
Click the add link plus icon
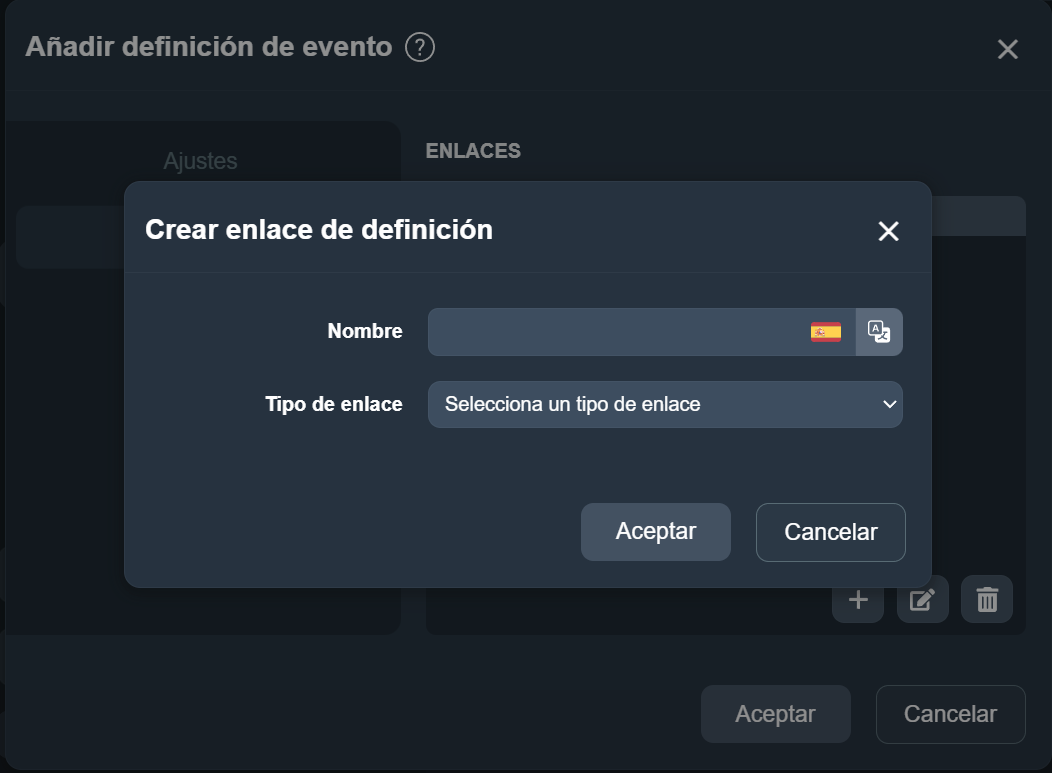(858, 599)
